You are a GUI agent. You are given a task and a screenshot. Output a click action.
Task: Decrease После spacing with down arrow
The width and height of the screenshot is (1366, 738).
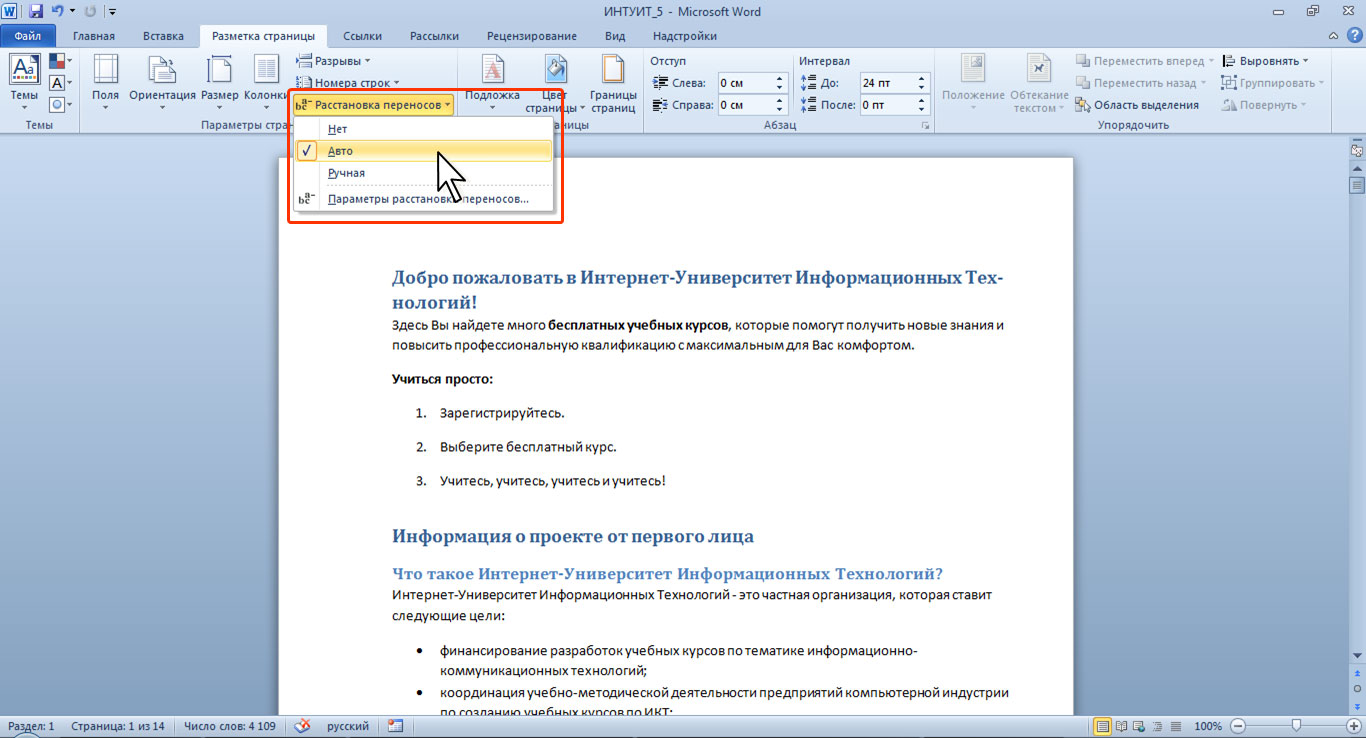[922, 110]
